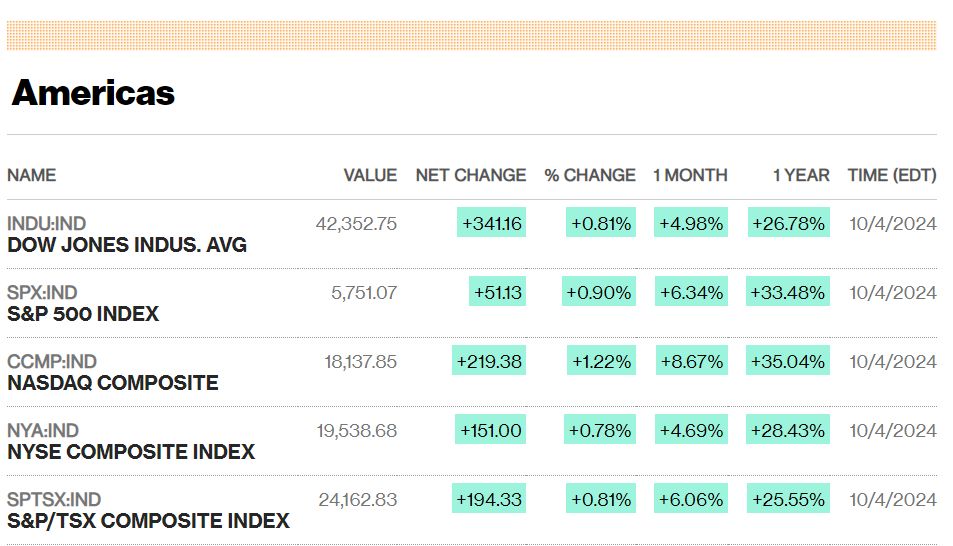953x546 pixels.
Task: Click the 1 MONTH column header
Action: 690,175
